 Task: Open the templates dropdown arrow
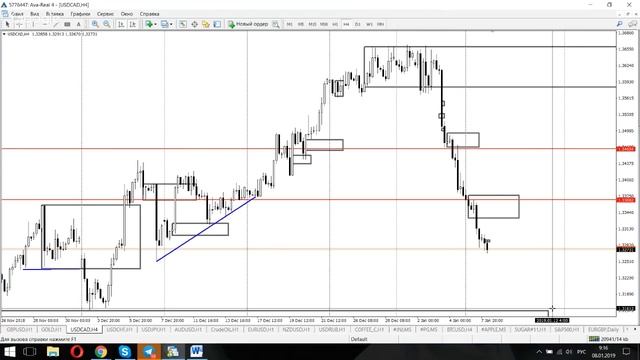(x=171, y=24)
